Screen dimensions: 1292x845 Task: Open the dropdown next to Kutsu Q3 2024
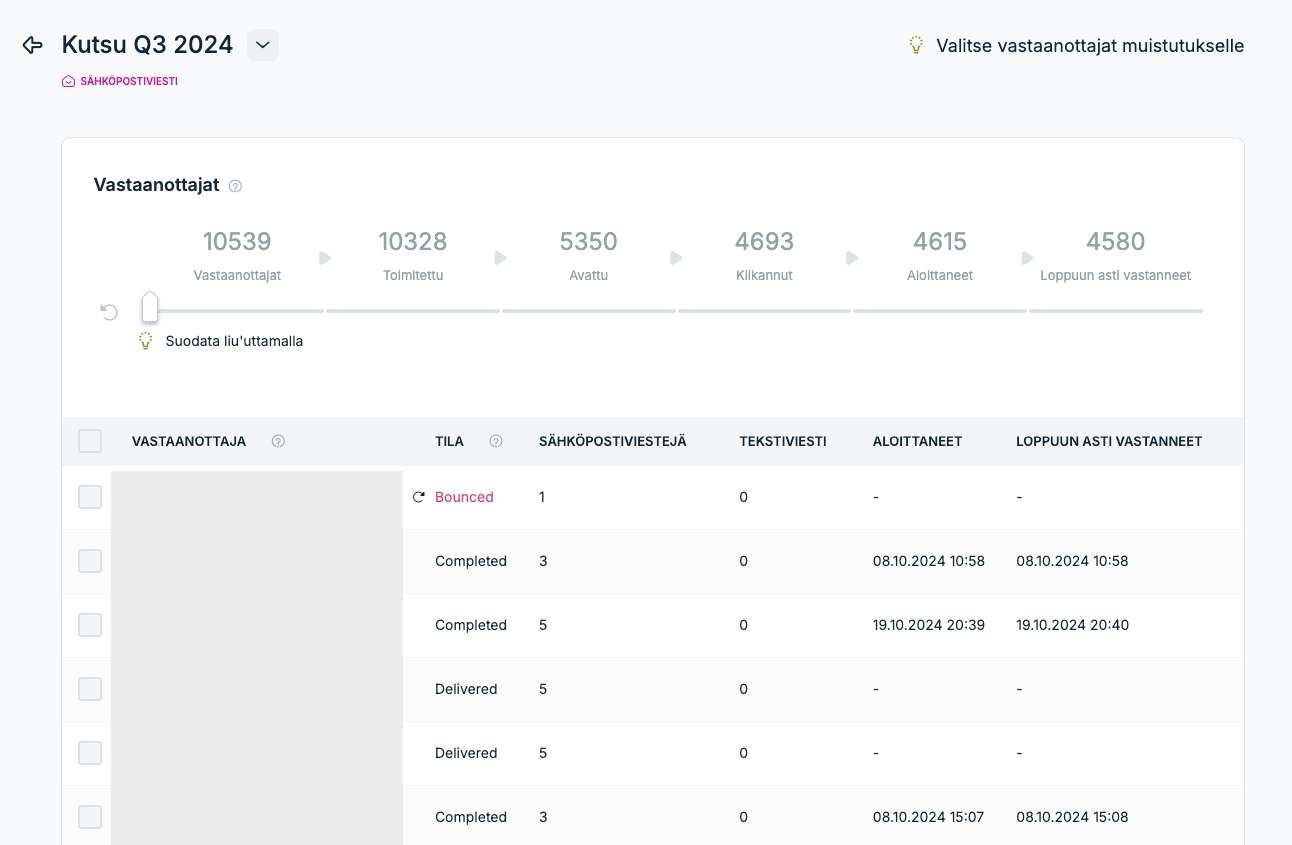coord(263,45)
